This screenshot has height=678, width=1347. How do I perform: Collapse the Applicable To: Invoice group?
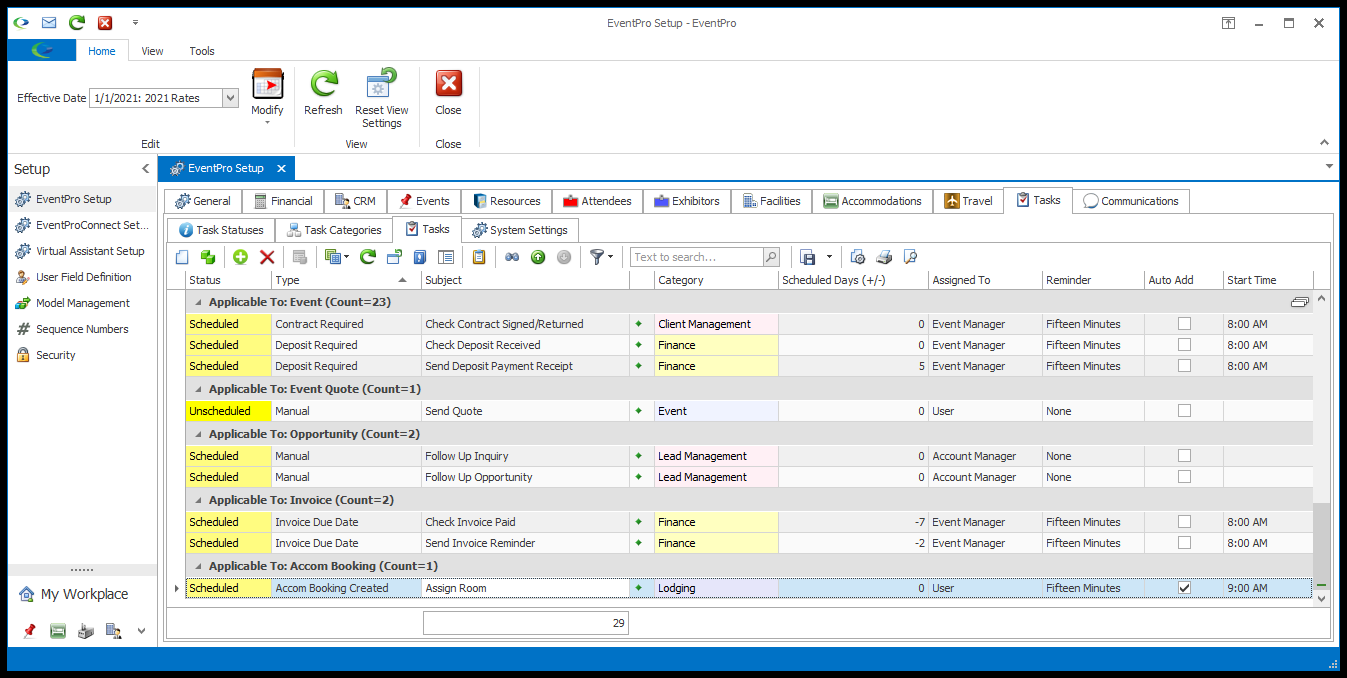tap(198, 500)
